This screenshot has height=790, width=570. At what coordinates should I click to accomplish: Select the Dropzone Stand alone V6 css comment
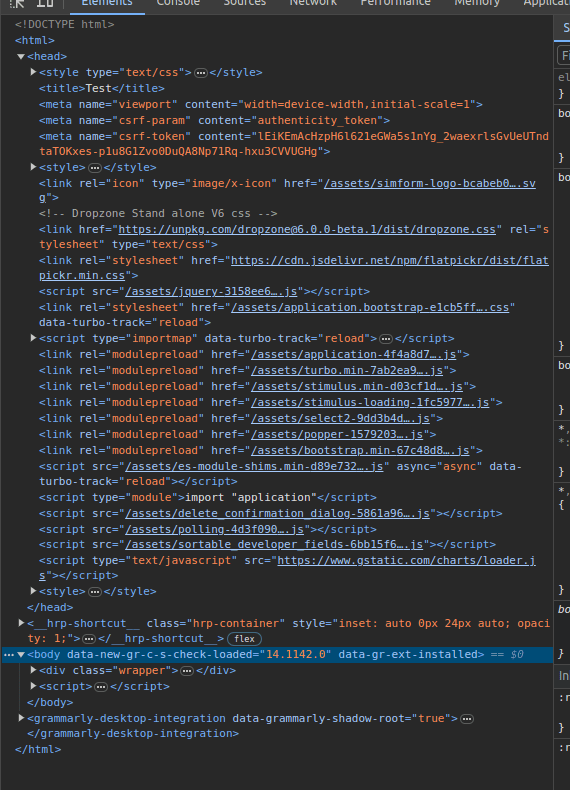tap(158, 214)
